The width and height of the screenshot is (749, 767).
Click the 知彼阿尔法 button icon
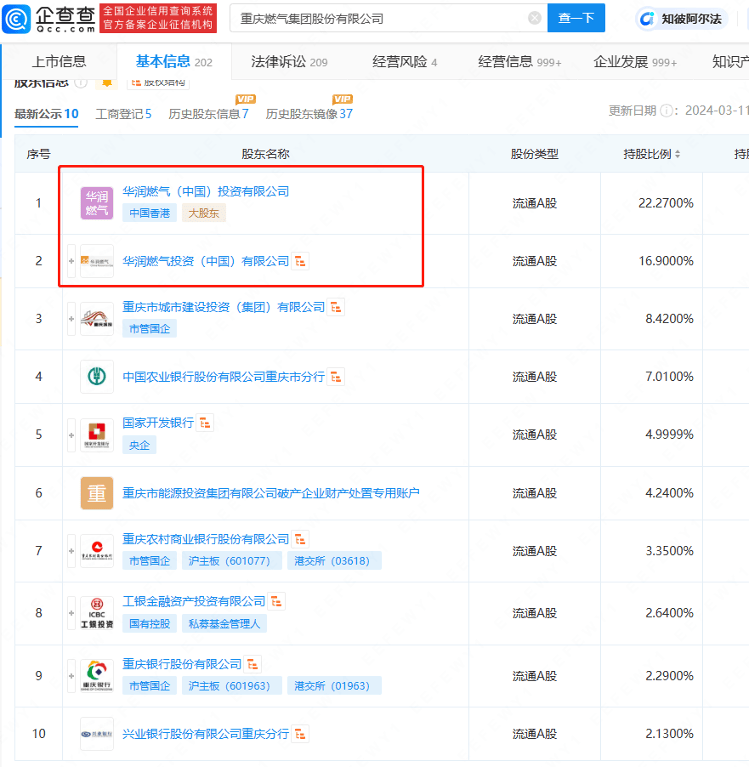[648, 18]
